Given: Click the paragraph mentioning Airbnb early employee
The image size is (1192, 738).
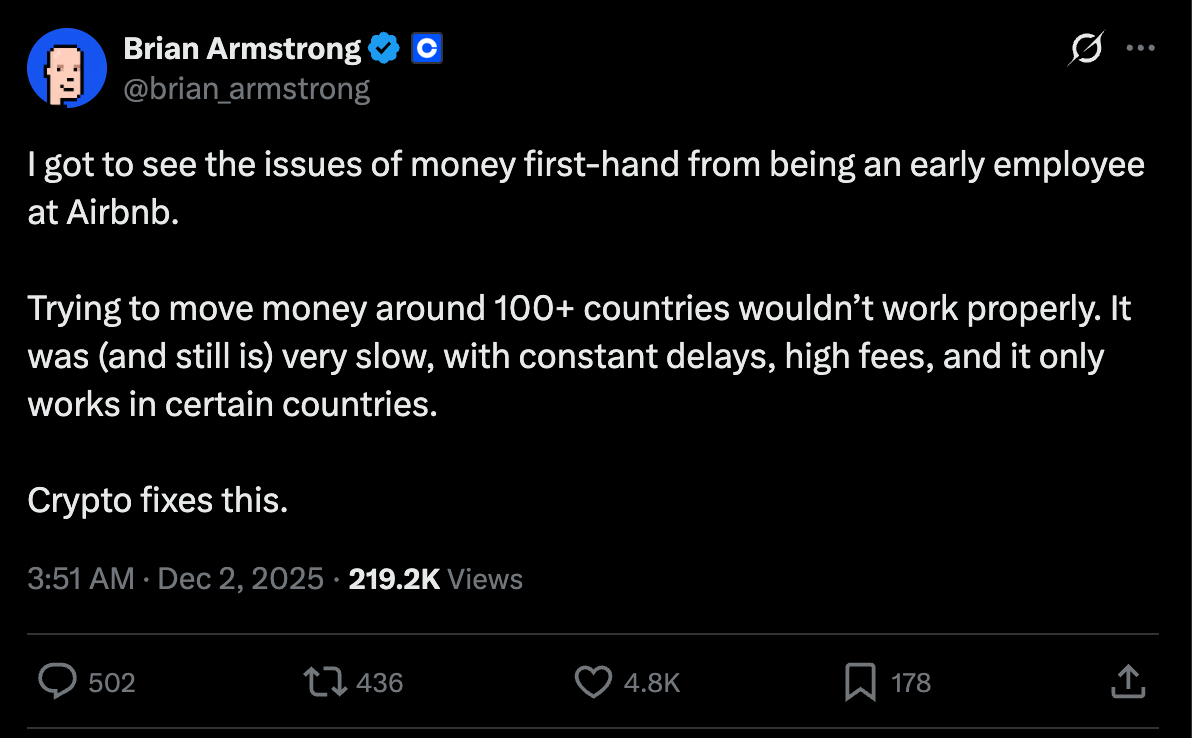Looking at the screenshot, I should [x=585, y=189].
